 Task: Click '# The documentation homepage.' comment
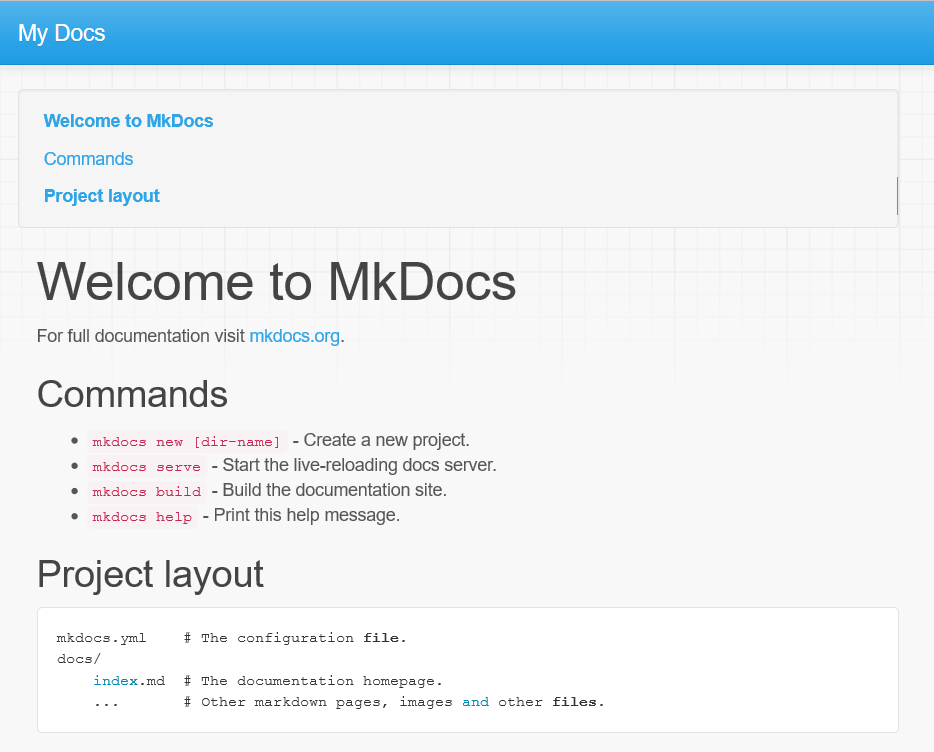[313, 680]
